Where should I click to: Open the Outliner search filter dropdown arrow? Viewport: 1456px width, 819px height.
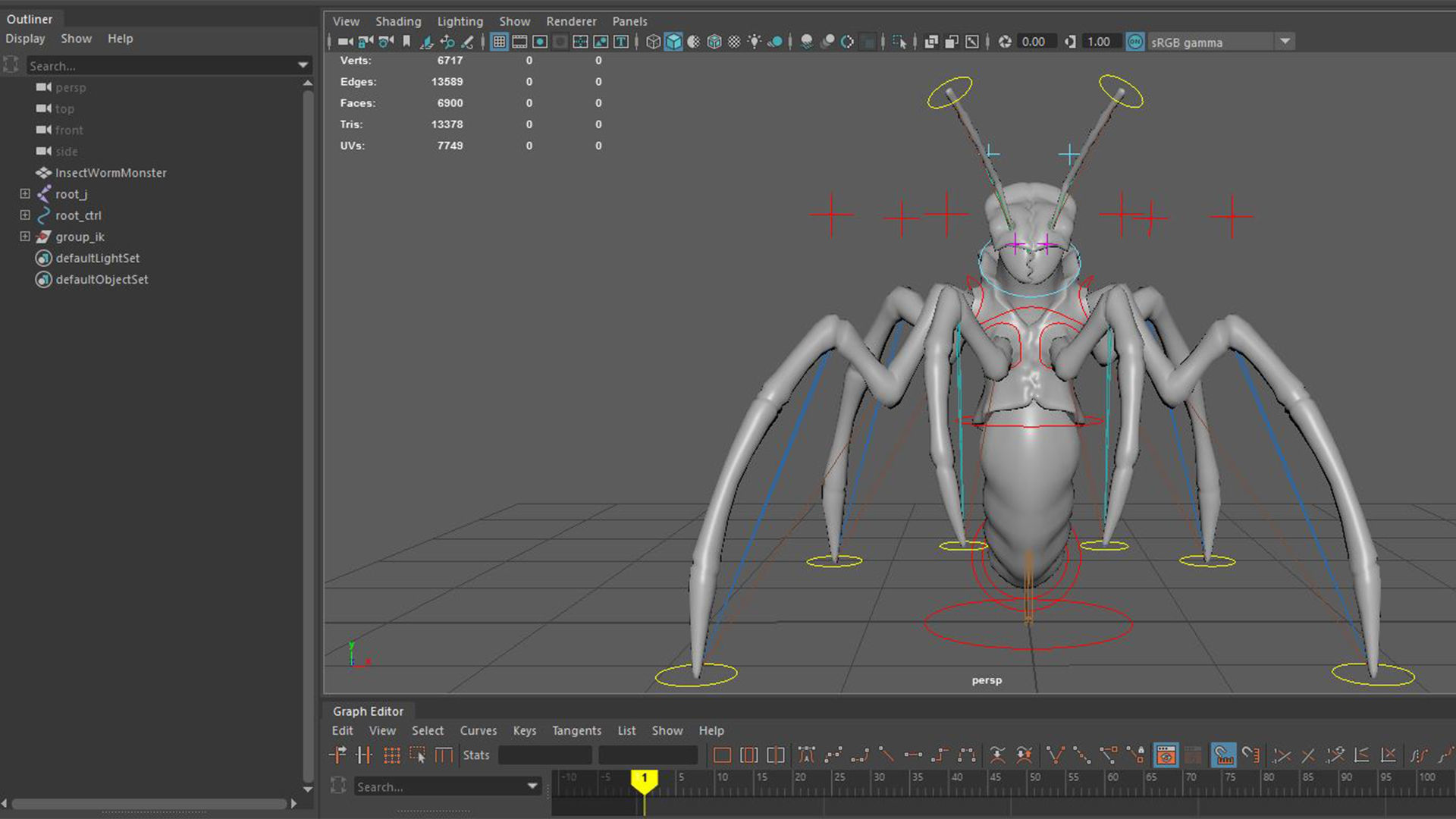302,65
